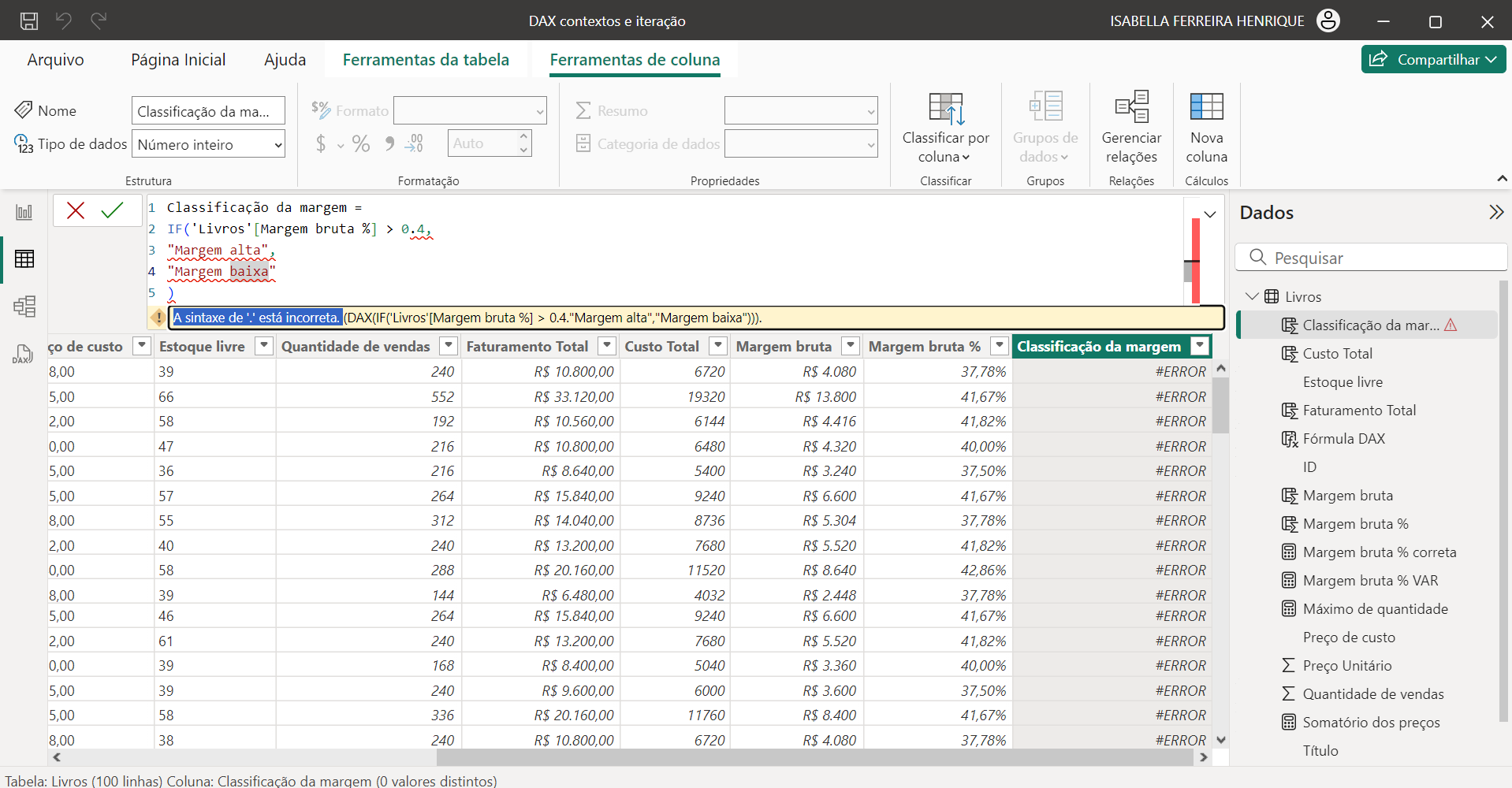Switch to Report view icon
The height and width of the screenshot is (788, 1512).
[24, 212]
